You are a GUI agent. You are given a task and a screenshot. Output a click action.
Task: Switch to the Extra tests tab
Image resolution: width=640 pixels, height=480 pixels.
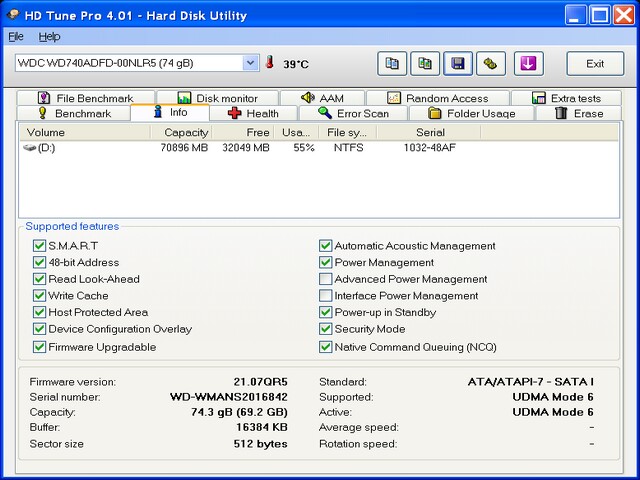[x=567, y=98]
